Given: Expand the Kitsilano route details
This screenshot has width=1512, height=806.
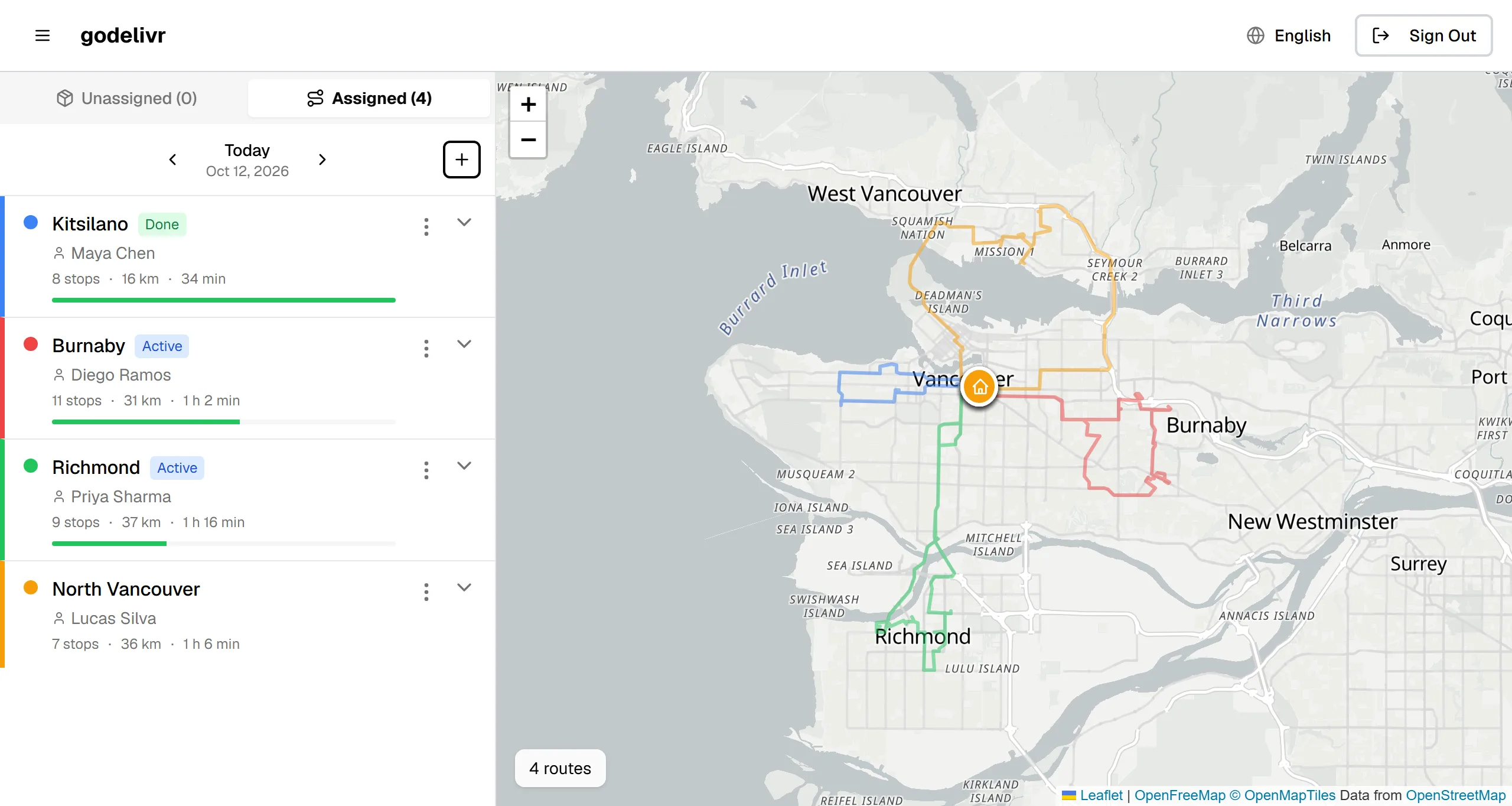Looking at the screenshot, I should click(464, 223).
